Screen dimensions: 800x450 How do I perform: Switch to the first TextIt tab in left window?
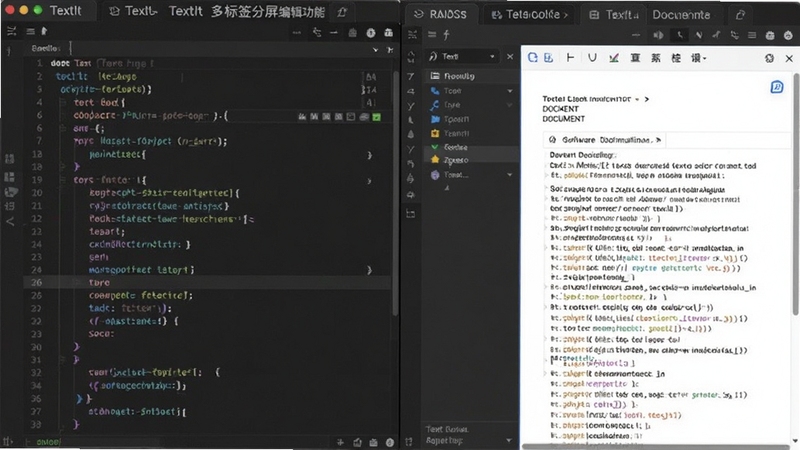pos(133,11)
